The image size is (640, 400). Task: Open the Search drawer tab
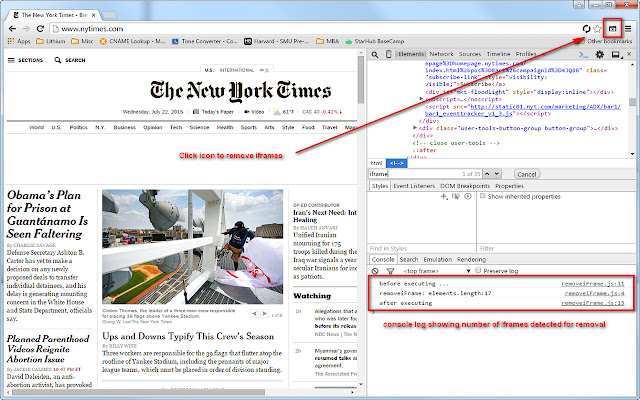[x=409, y=260]
